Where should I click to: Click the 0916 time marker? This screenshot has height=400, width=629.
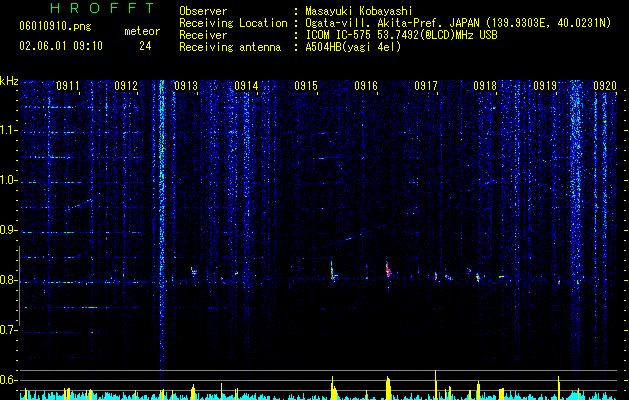[366, 85]
